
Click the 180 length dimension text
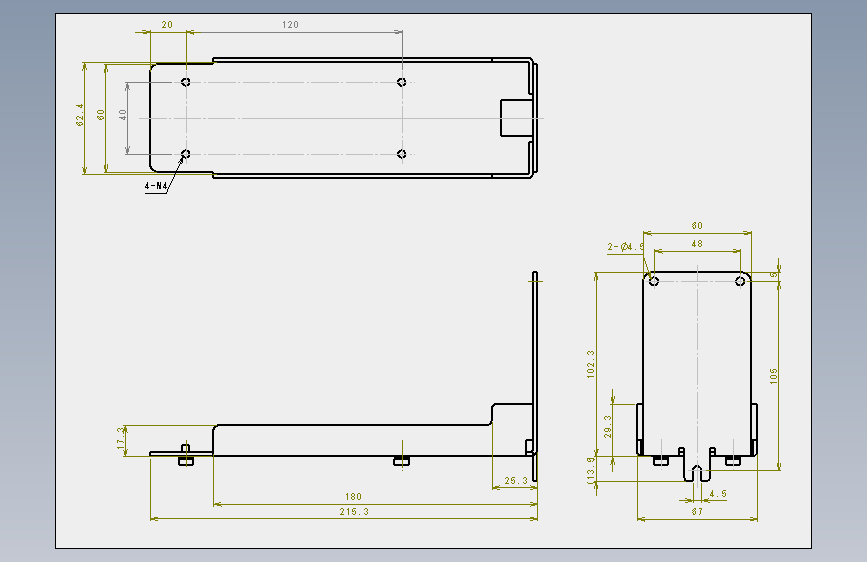click(353, 497)
